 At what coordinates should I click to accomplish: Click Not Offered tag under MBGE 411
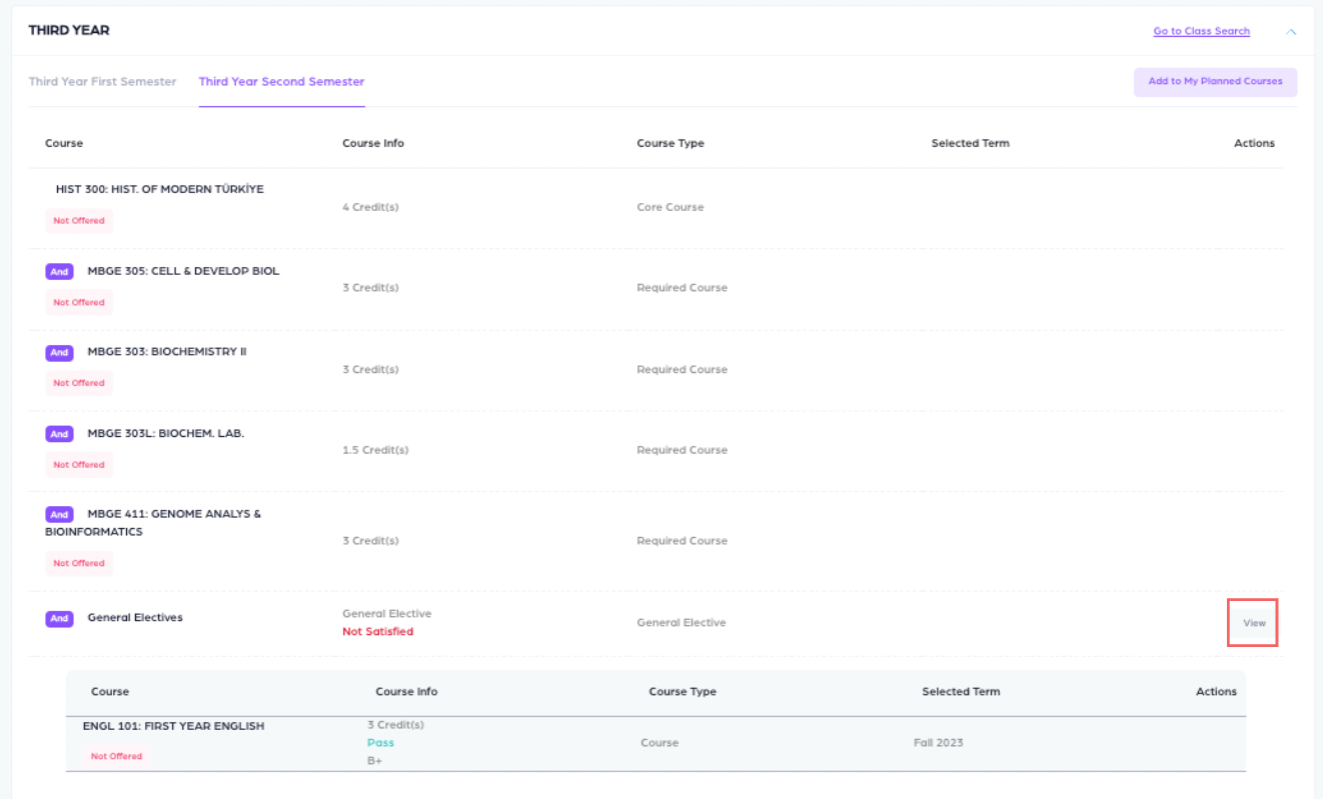tap(79, 564)
